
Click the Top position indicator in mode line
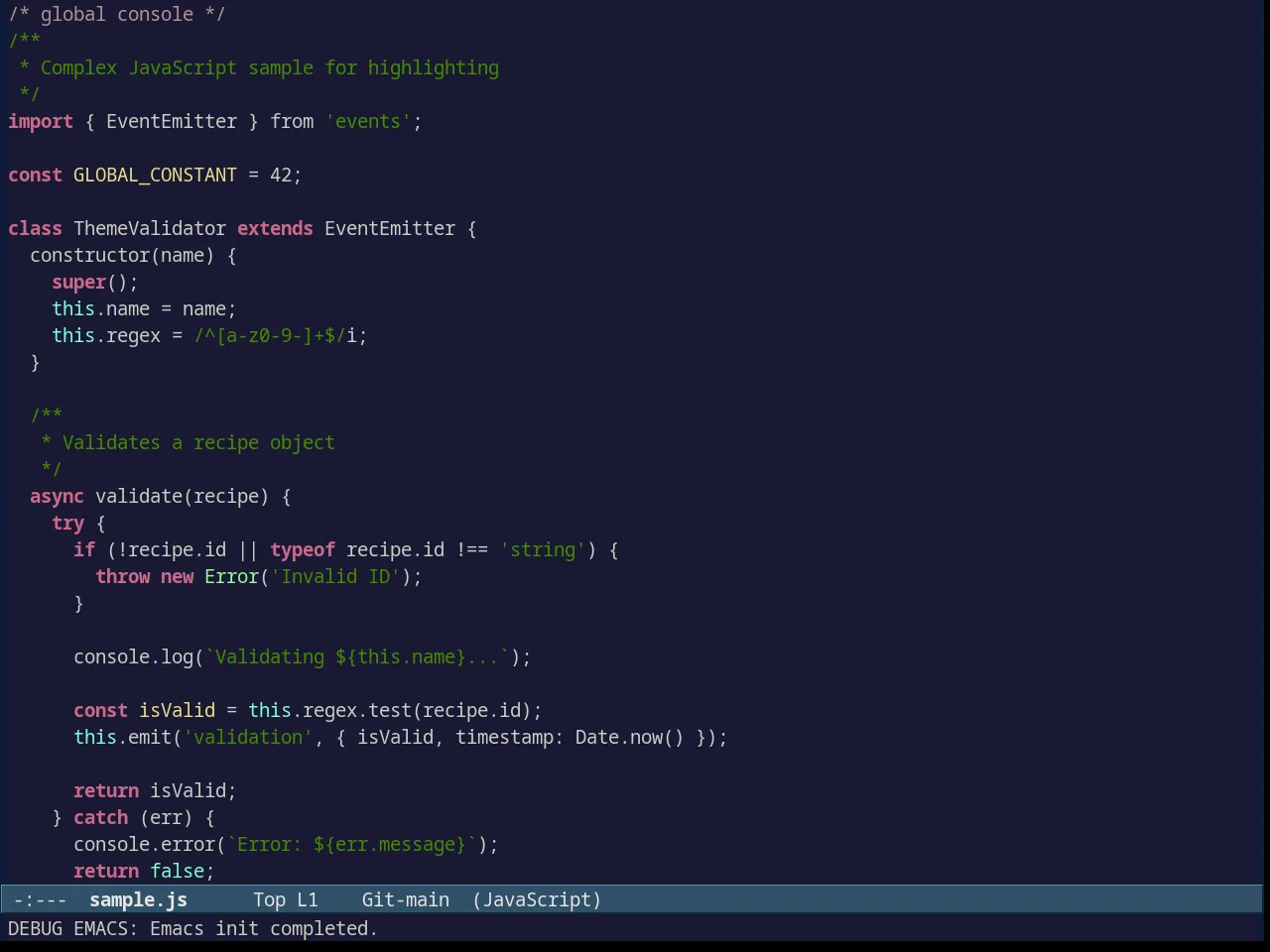[x=269, y=899]
